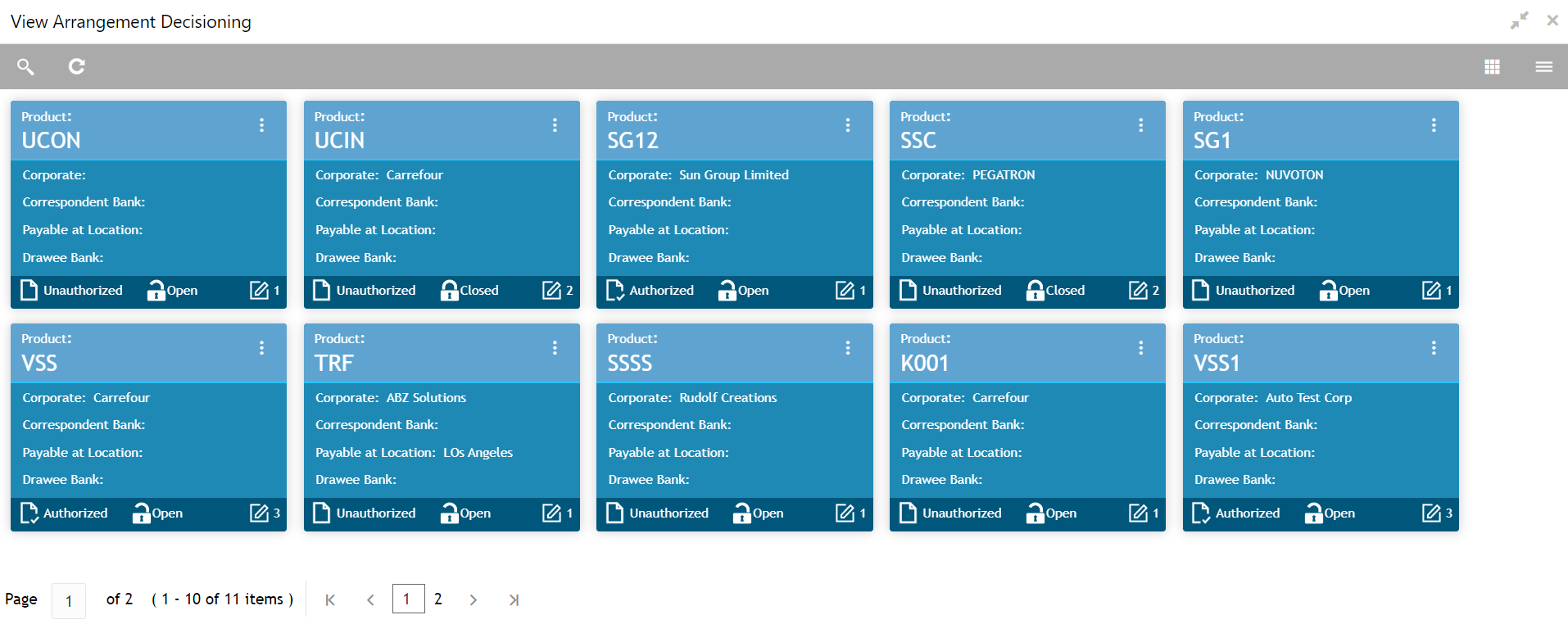Go to the next page arrow
The image size is (1568, 624).
pos(474,600)
